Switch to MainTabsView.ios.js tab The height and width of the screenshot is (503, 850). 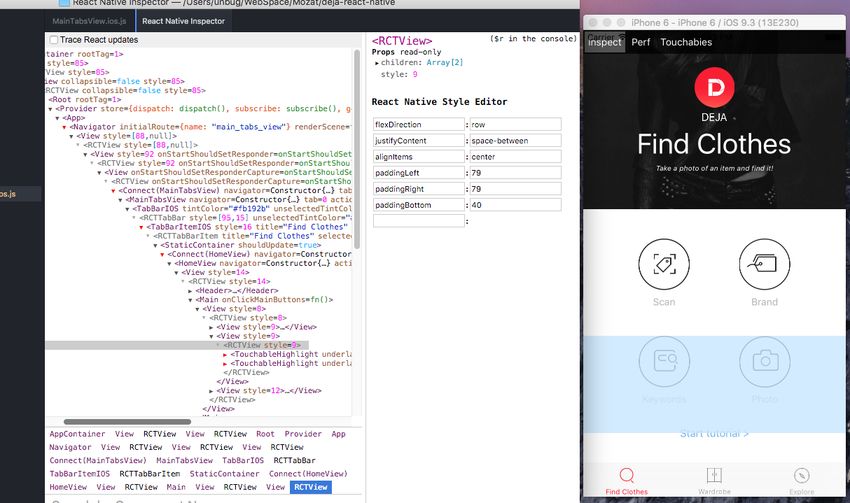(x=89, y=21)
